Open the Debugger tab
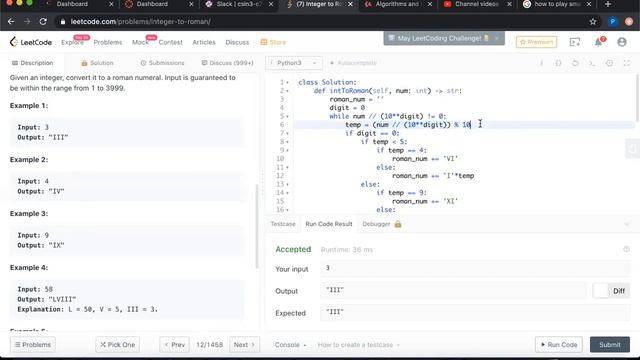This screenshot has width=640, height=360. (376, 224)
